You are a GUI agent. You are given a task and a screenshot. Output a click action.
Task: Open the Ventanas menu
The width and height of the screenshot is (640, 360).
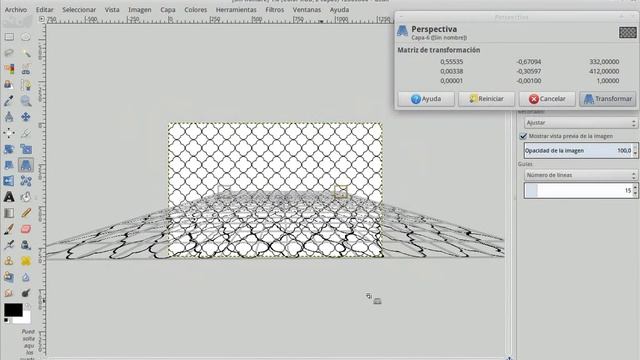tap(307, 9)
